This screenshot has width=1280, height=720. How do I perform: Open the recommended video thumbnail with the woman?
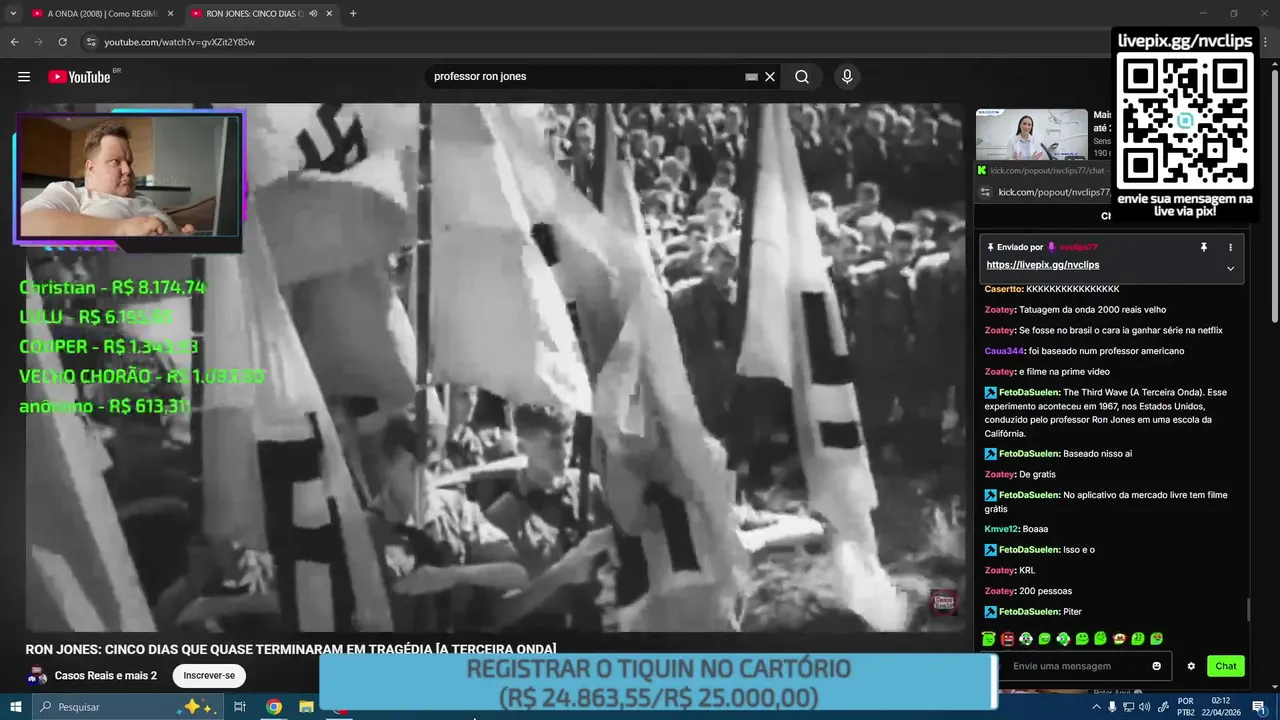[x=1031, y=134]
